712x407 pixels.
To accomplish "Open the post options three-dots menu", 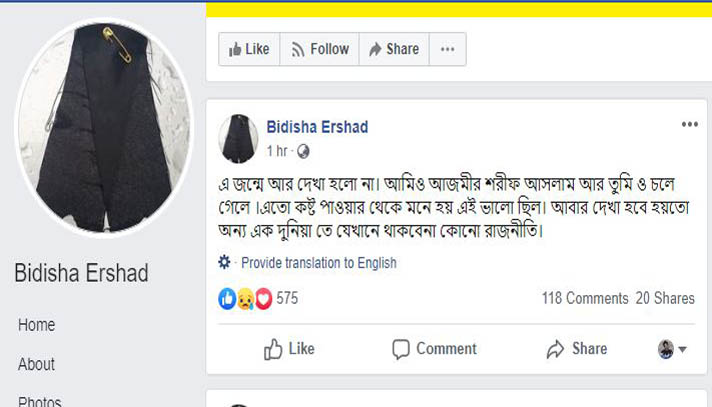I will point(689,124).
